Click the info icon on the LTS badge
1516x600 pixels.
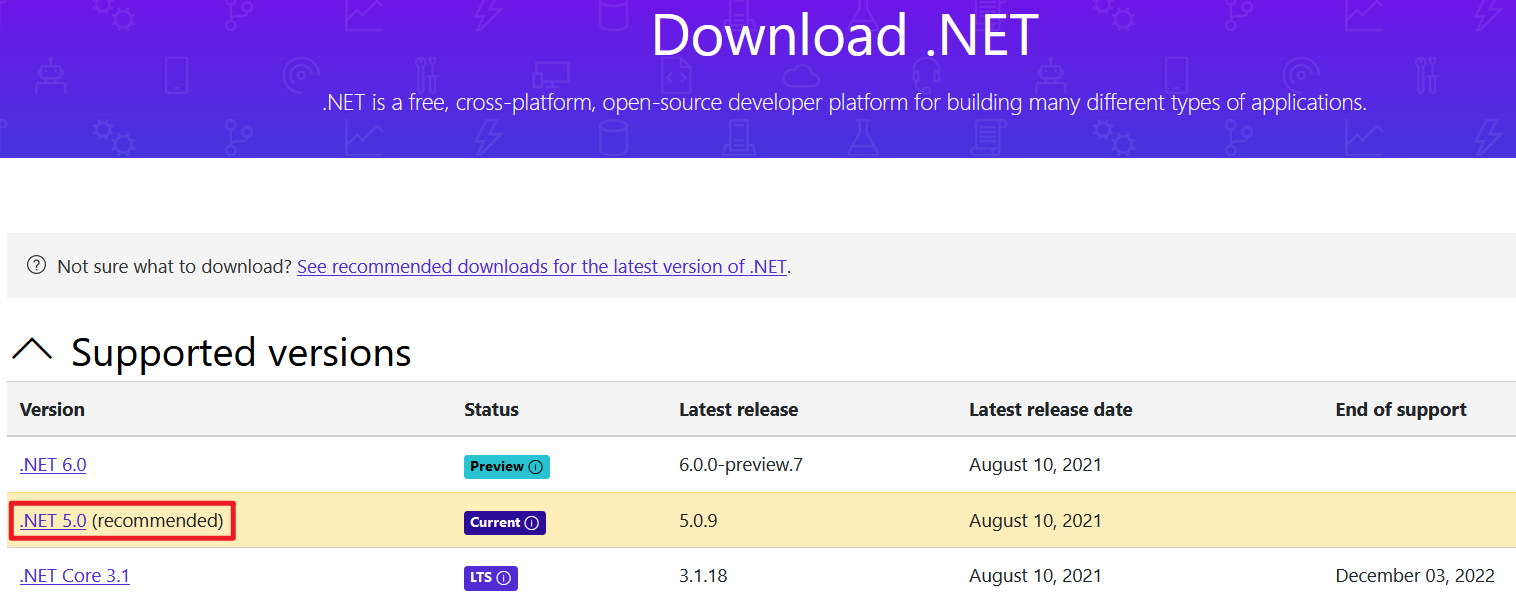[x=504, y=578]
